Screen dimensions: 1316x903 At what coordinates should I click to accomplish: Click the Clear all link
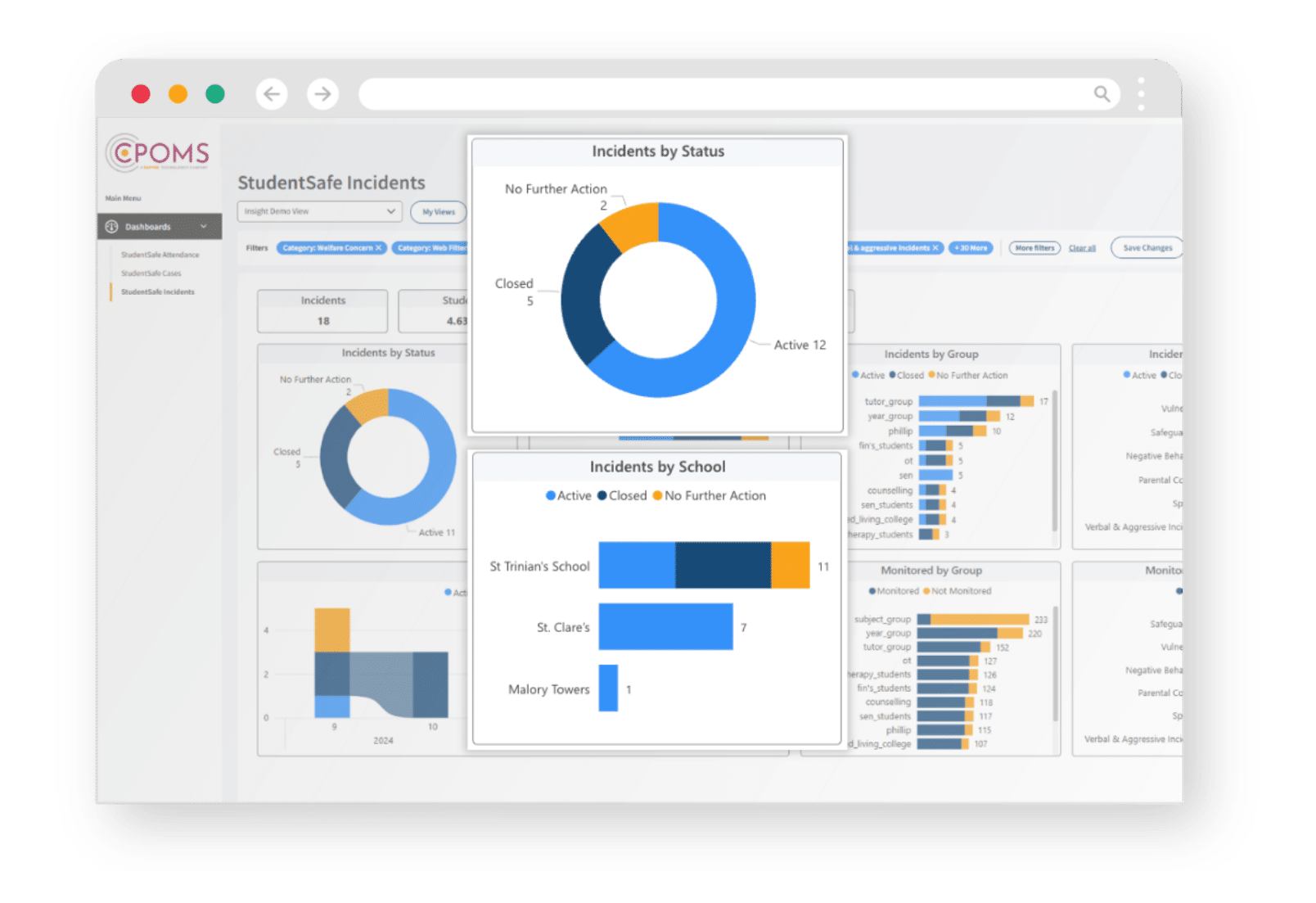click(x=1081, y=248)
